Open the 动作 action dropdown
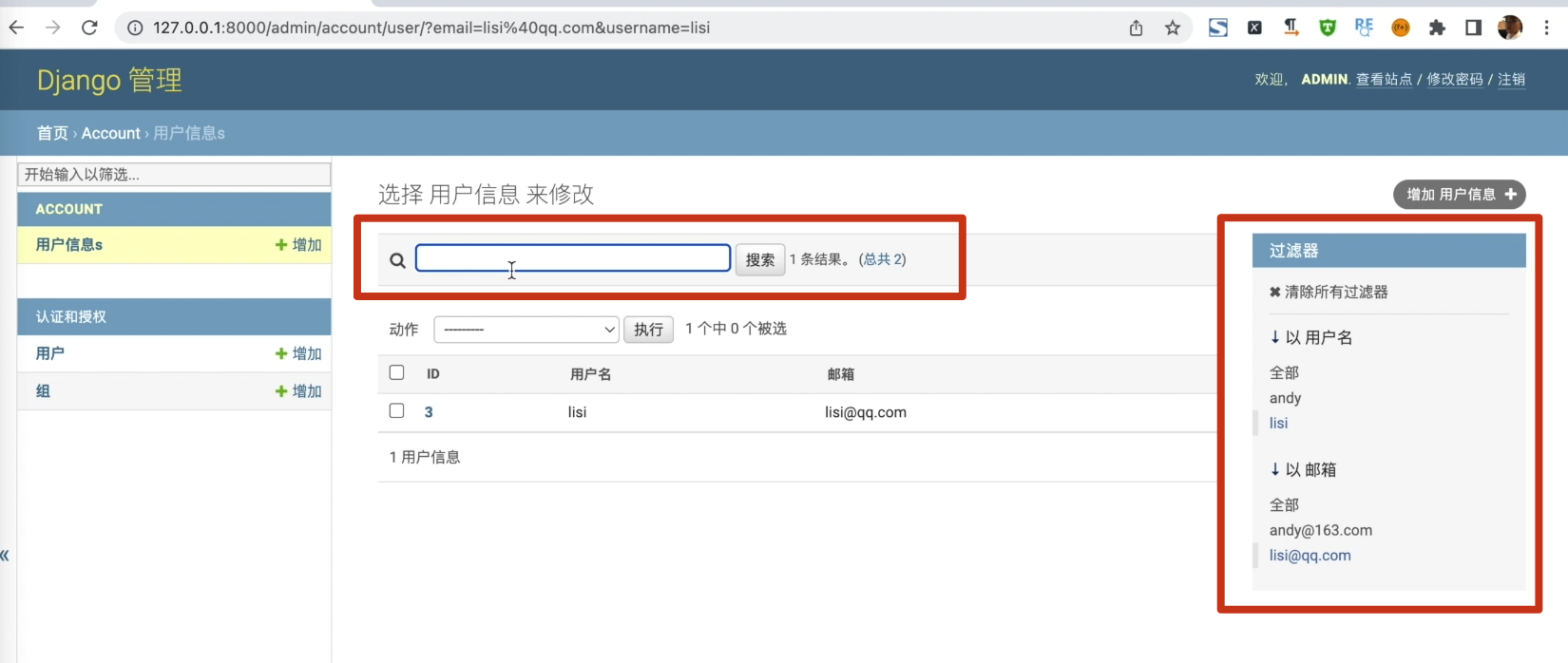This screenshot has height=663, width=1568. [526, 330]
